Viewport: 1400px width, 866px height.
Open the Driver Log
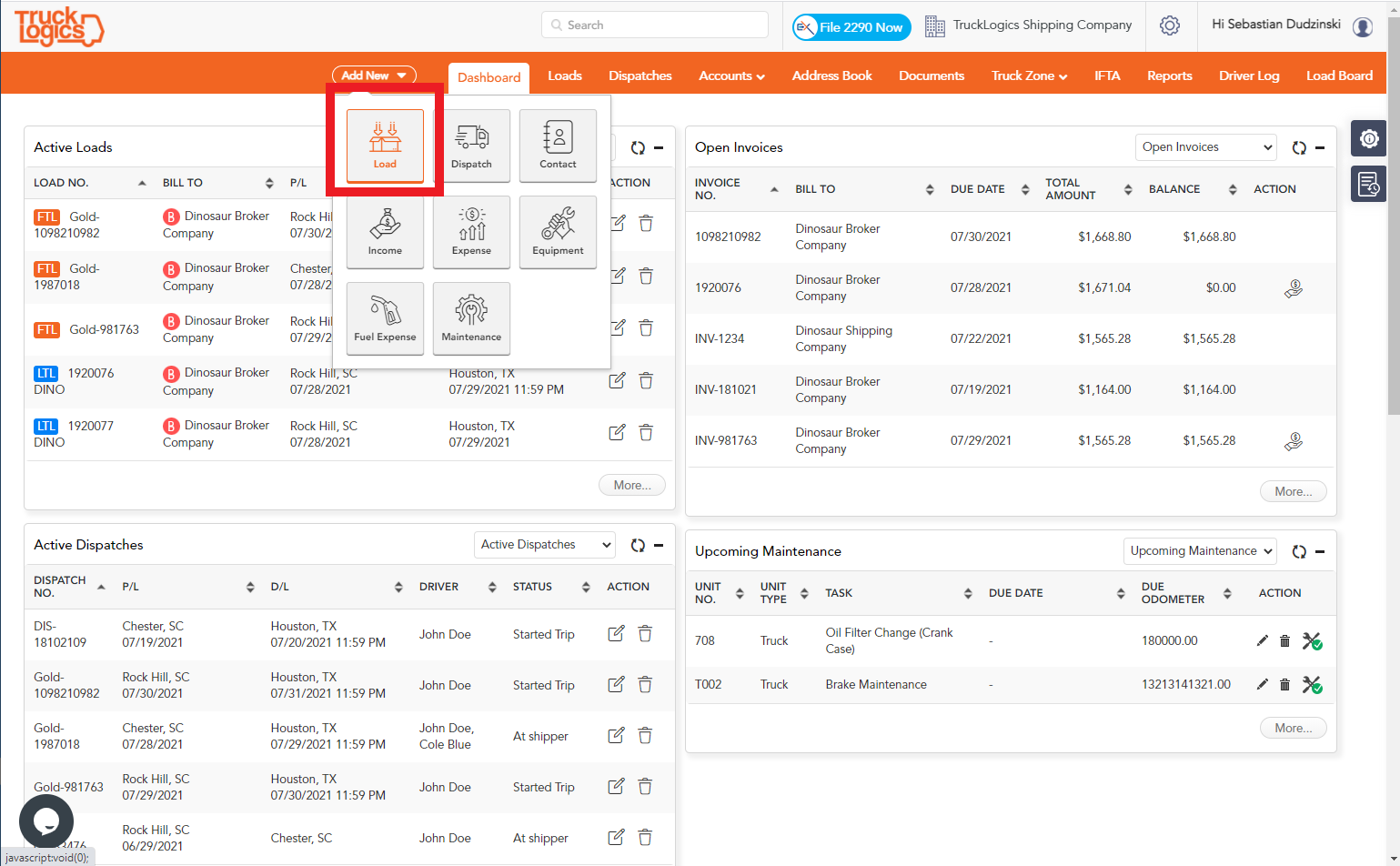(x=1249, y=76)
